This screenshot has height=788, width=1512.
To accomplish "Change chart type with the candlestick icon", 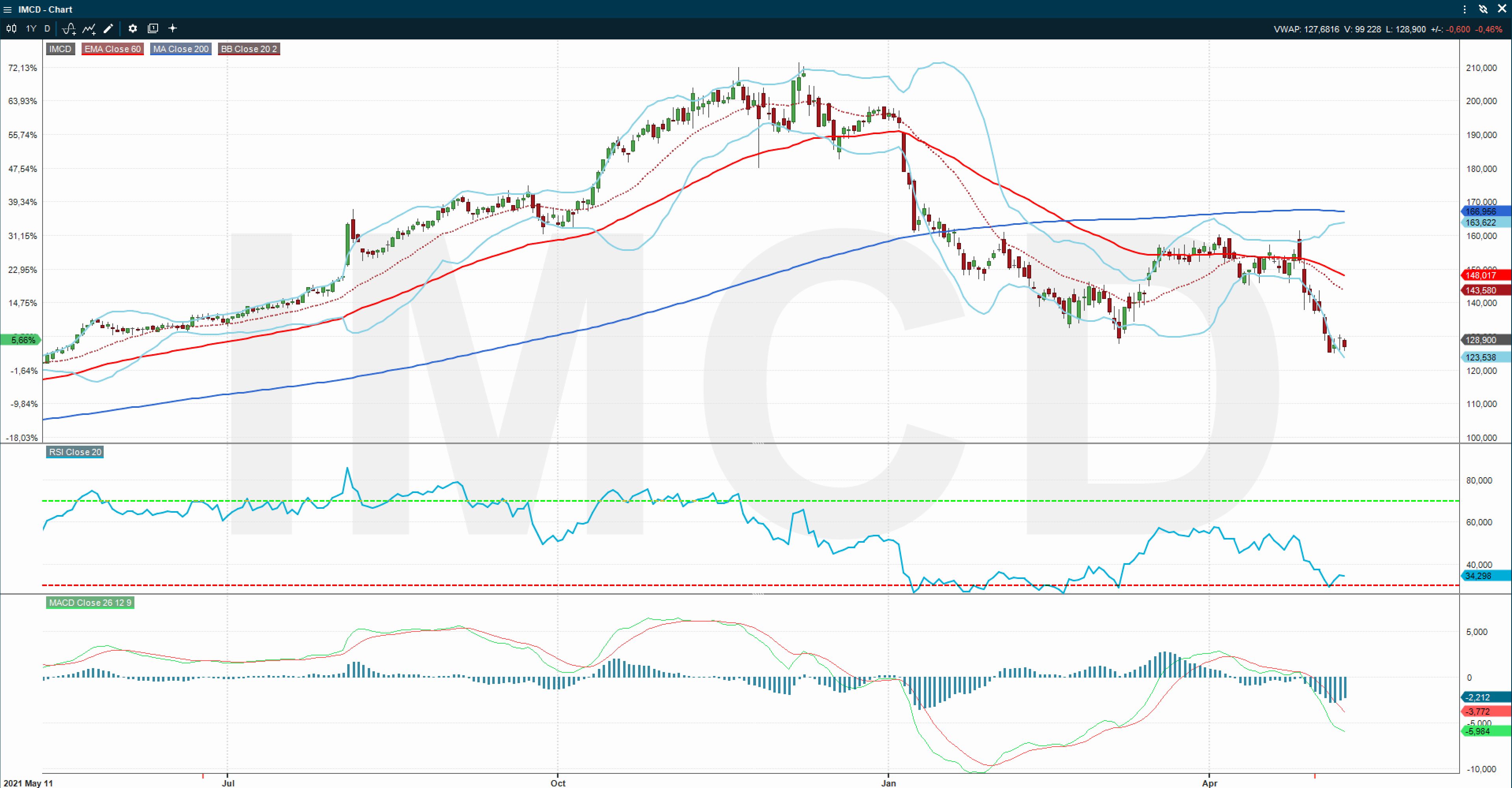I will click(x=11, y=28).
